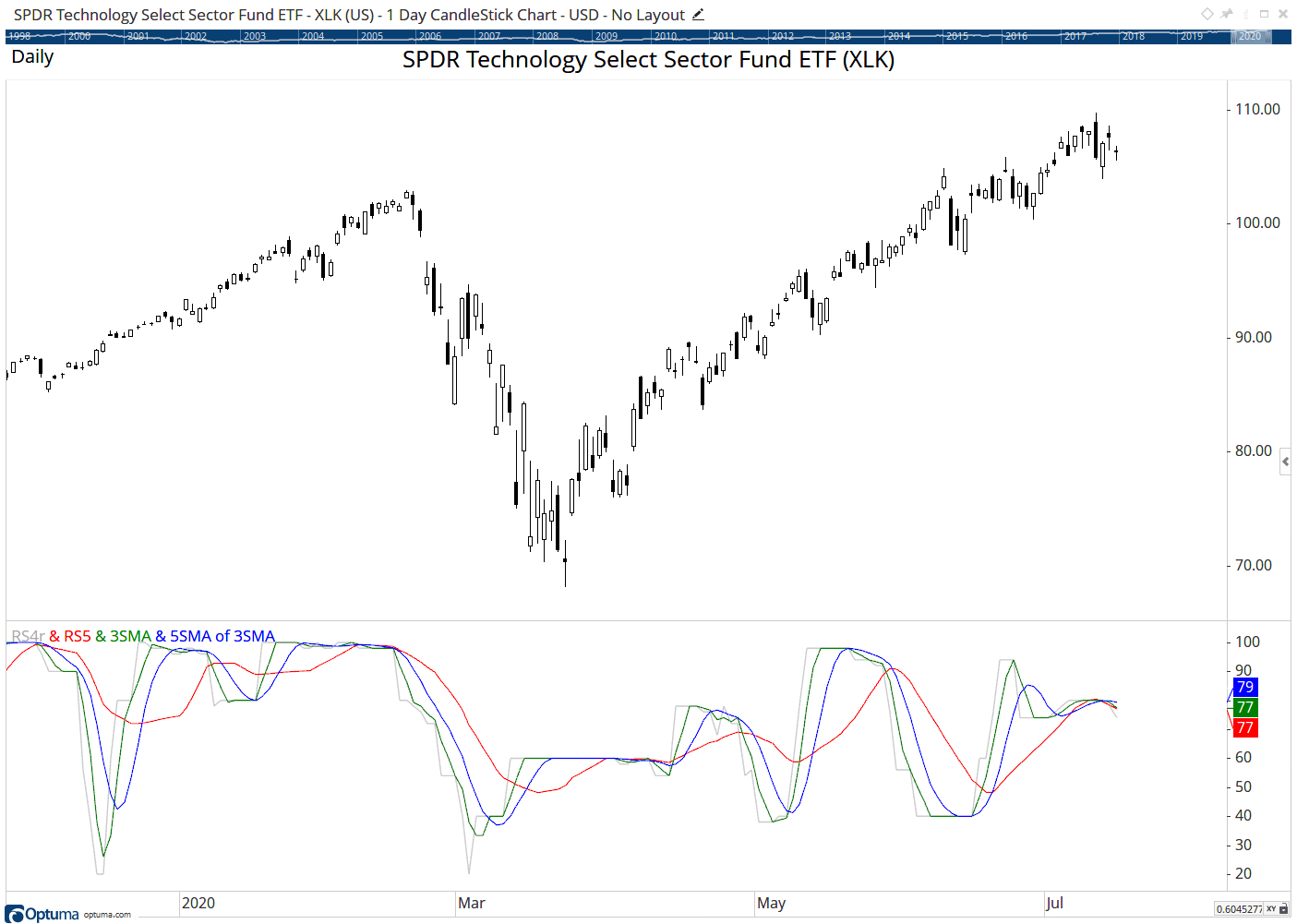Select the RS4r indicator label
Screen dimensions: 1297x924
28,636
